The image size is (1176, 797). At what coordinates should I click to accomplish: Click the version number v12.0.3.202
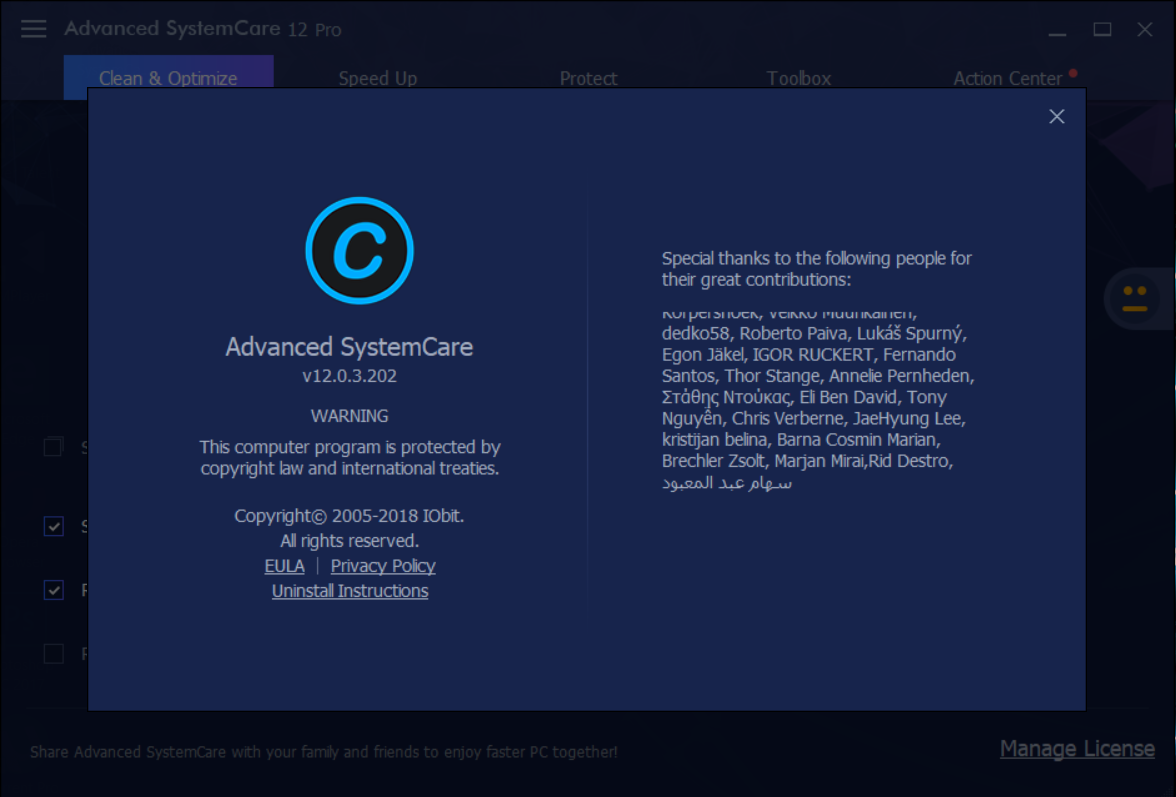350,376
